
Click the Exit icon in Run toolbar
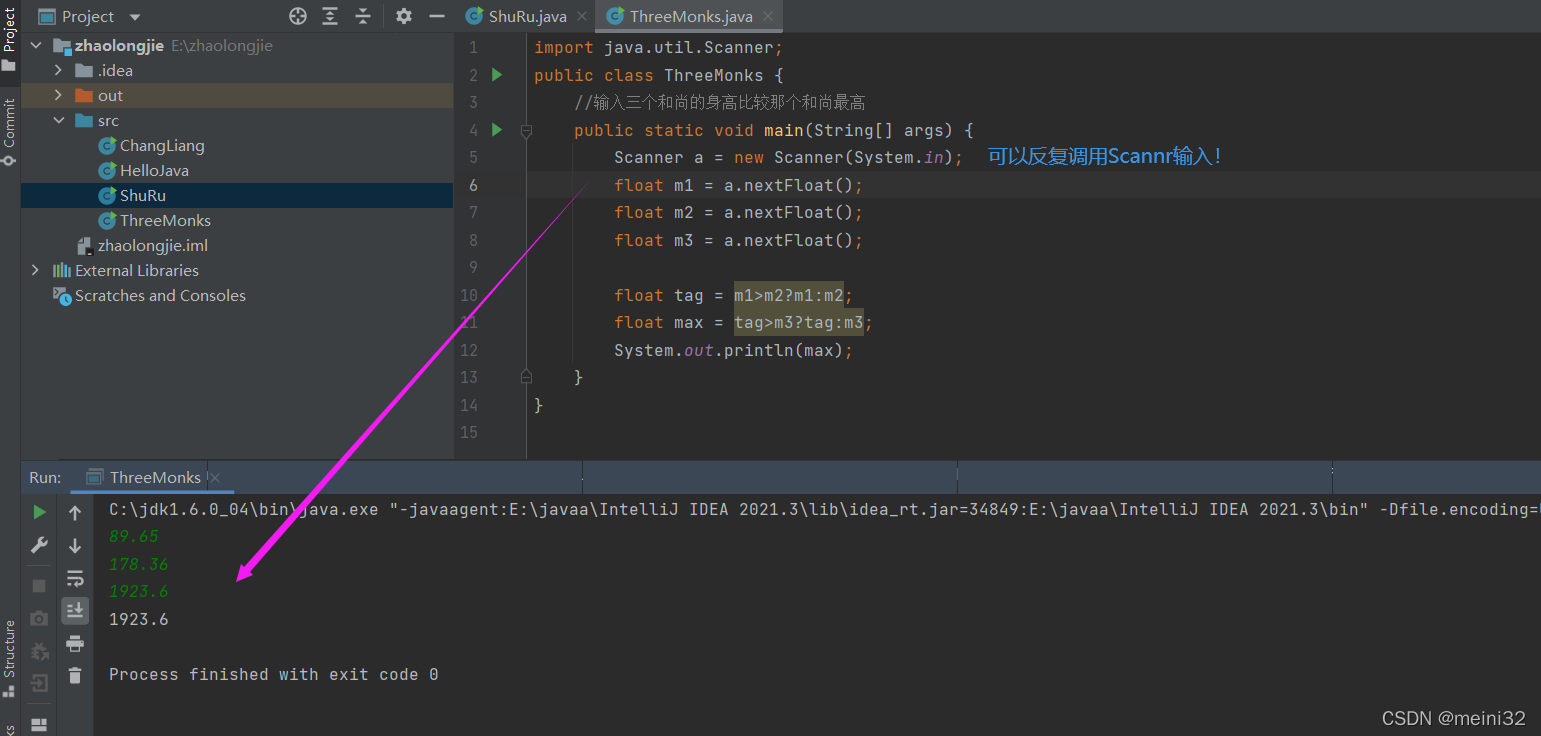coord(39,684)
